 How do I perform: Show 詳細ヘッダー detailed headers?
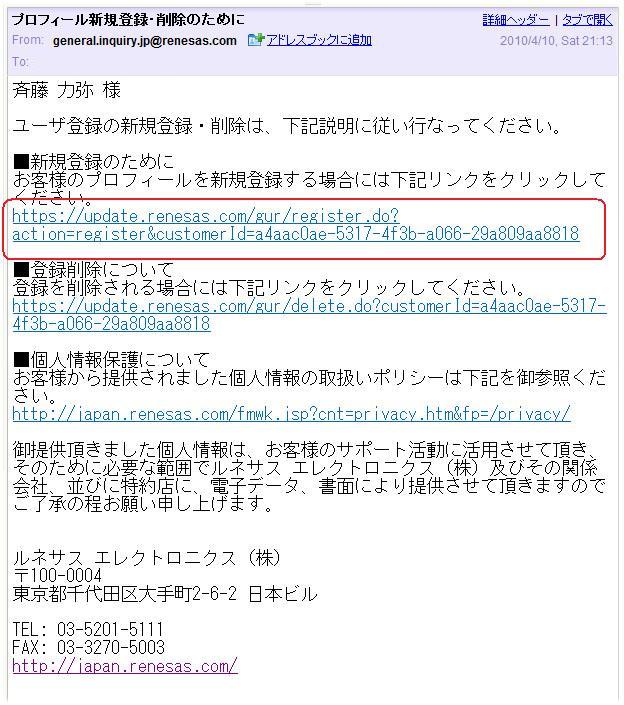click(516, 20)
